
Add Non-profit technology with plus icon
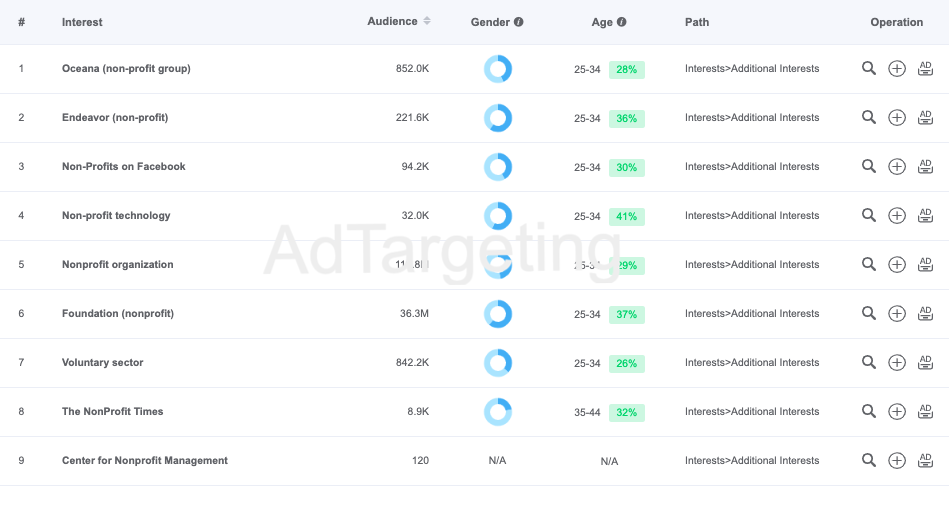tap(897, 215)
